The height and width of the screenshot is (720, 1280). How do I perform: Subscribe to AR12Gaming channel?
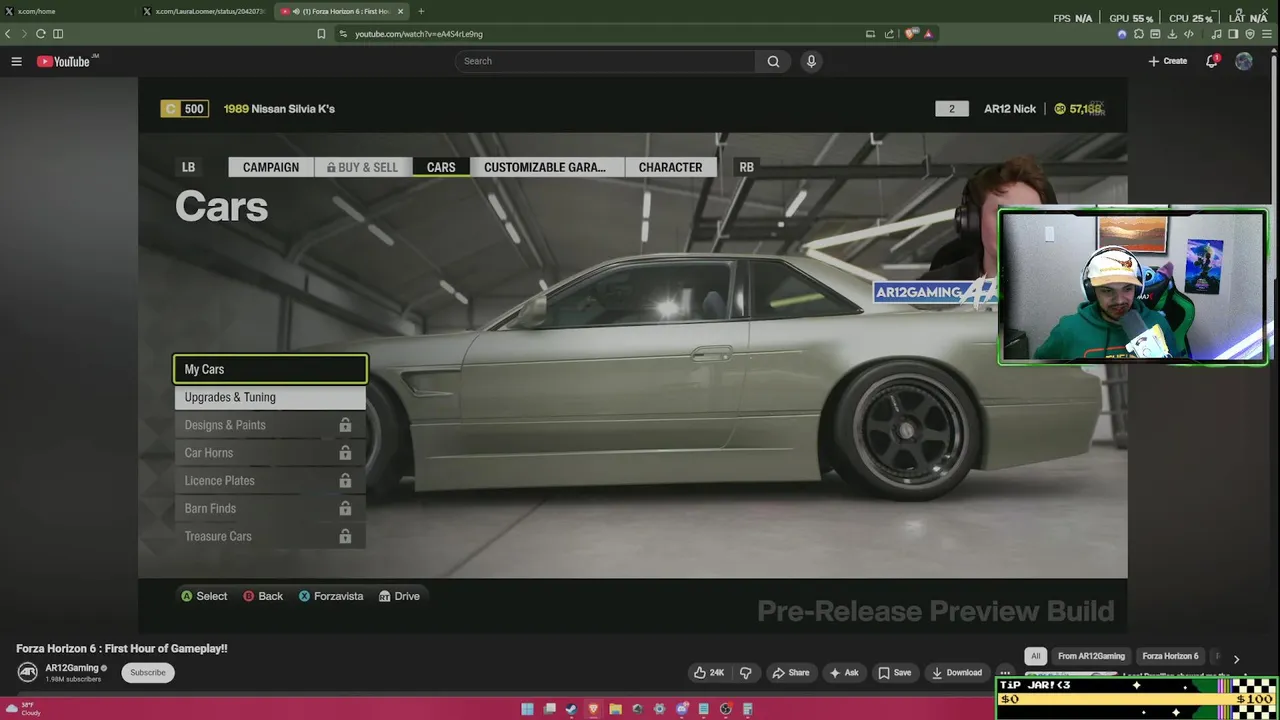(x=148, y=673)
